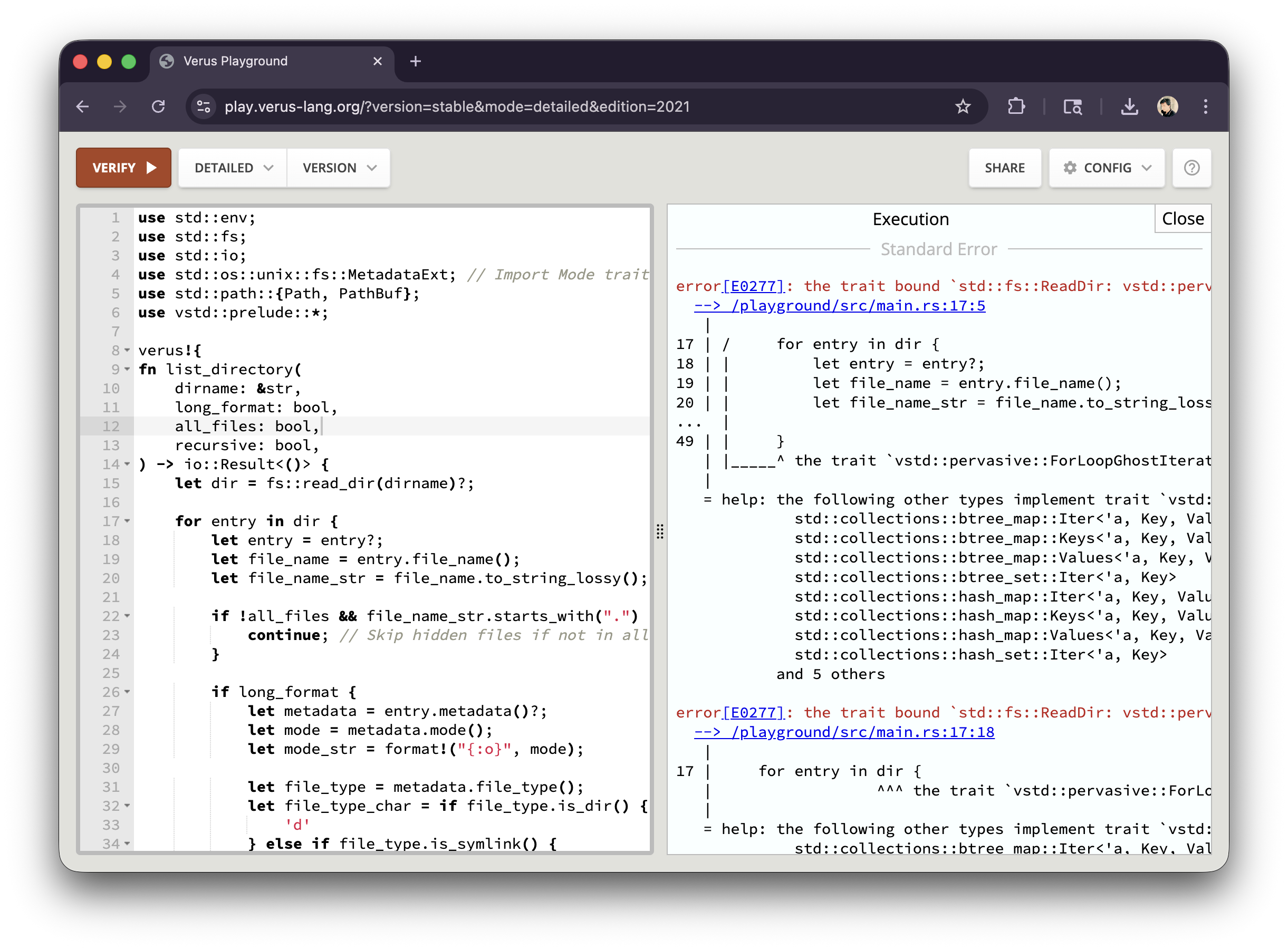
Task: Fold the long_format block at line 26
Action: click(x=127, y=692)
